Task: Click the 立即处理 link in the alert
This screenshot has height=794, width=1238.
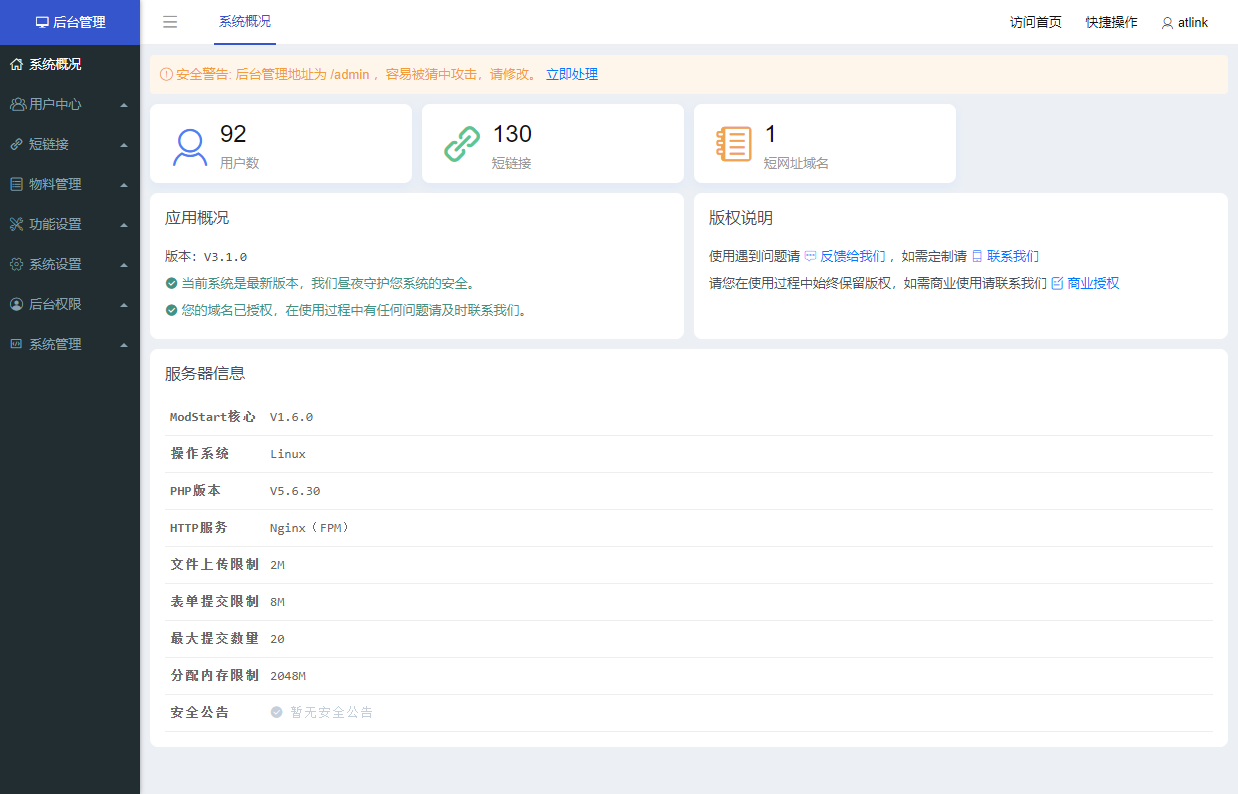Action: [572, 74]
